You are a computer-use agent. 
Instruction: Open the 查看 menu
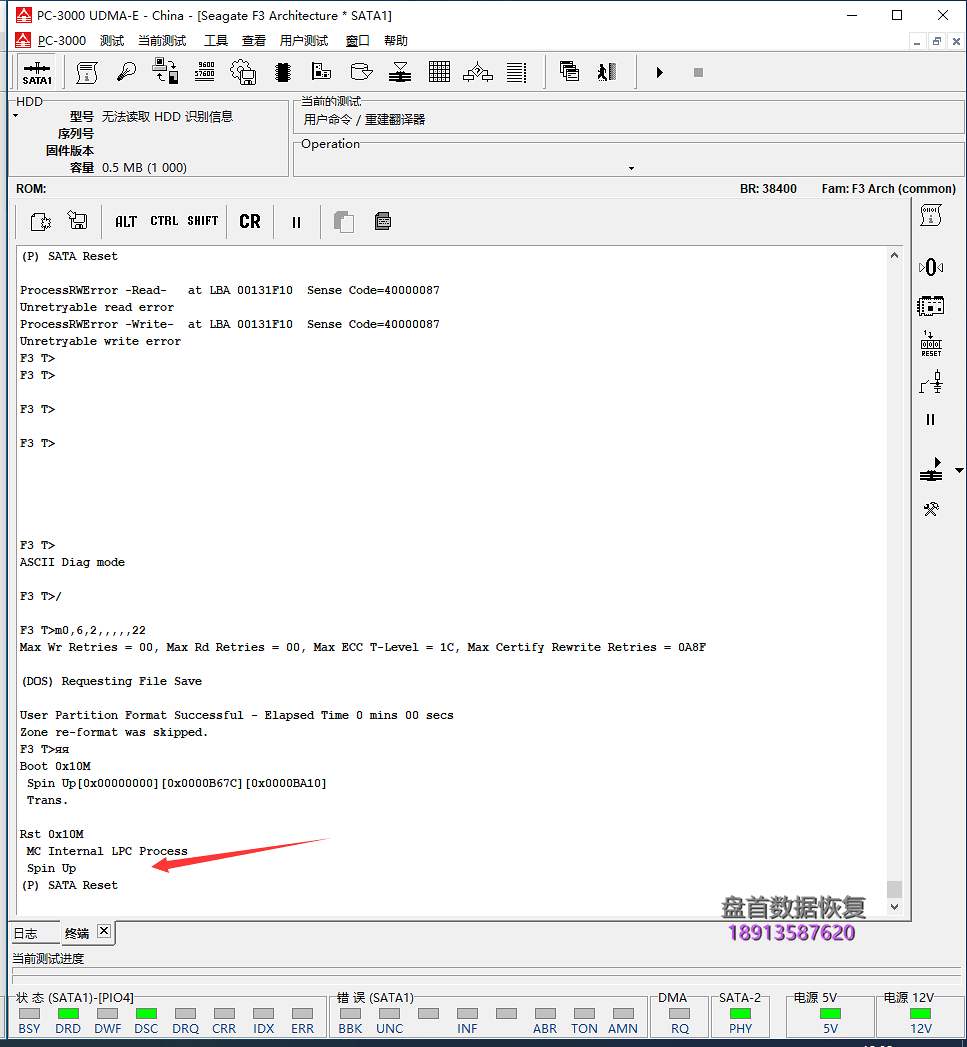[254, 41]
